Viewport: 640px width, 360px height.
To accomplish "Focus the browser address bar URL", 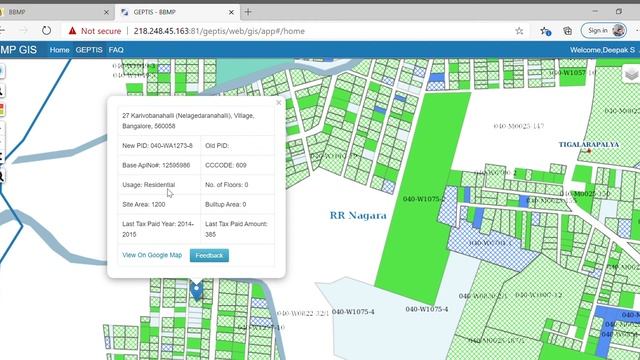I will click(219, 31).
